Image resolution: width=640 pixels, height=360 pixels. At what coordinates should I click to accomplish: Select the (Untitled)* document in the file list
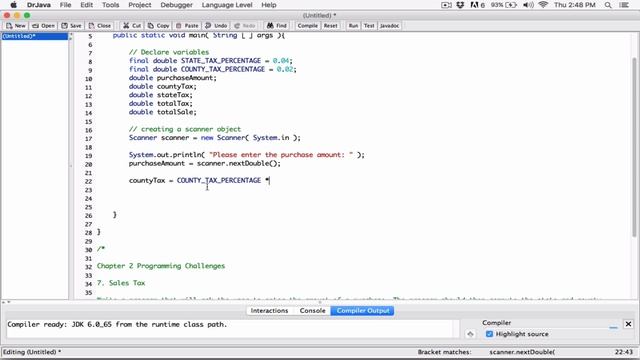(x=35, y=36)
